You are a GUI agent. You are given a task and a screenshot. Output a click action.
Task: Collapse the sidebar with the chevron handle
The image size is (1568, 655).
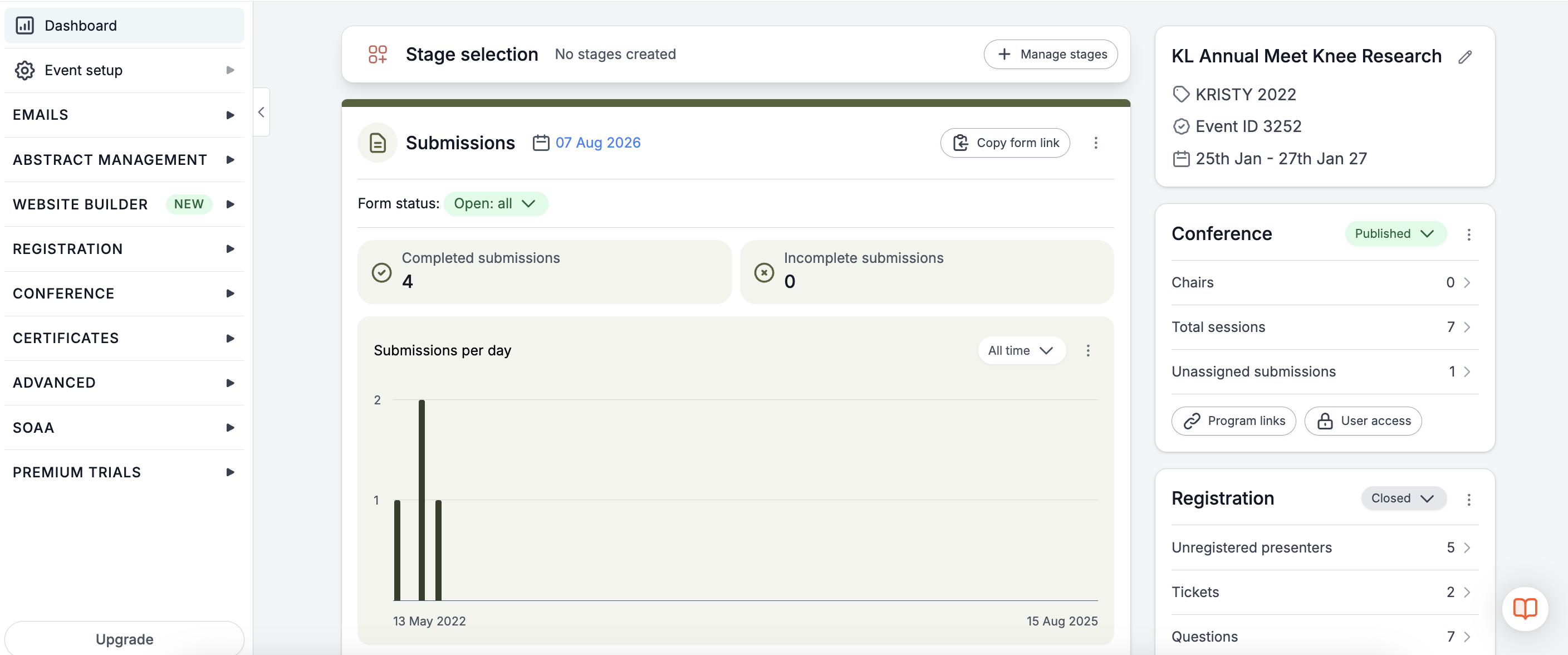261,112
